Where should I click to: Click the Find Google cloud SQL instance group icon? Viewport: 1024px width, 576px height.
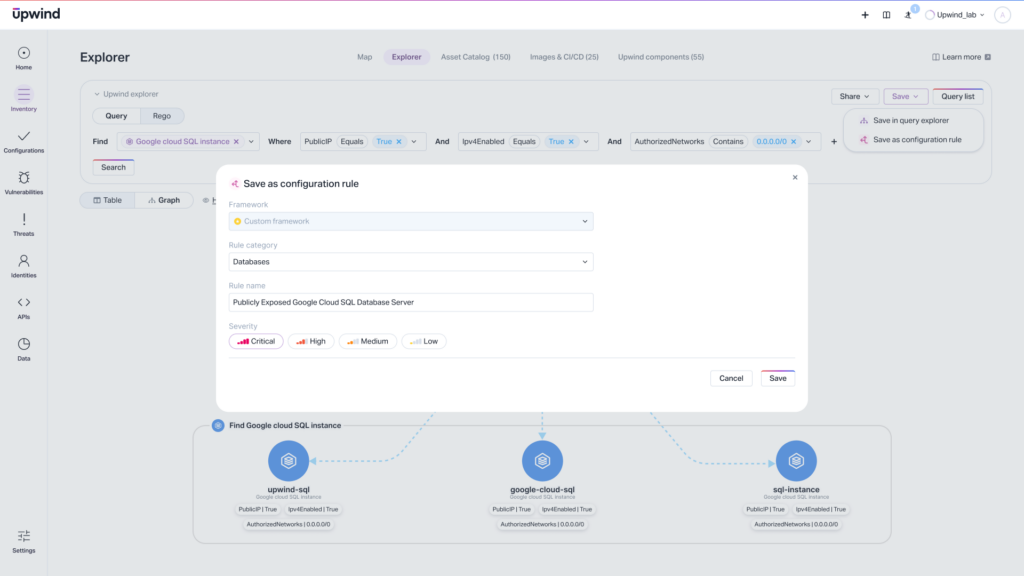tap(218, 425)
